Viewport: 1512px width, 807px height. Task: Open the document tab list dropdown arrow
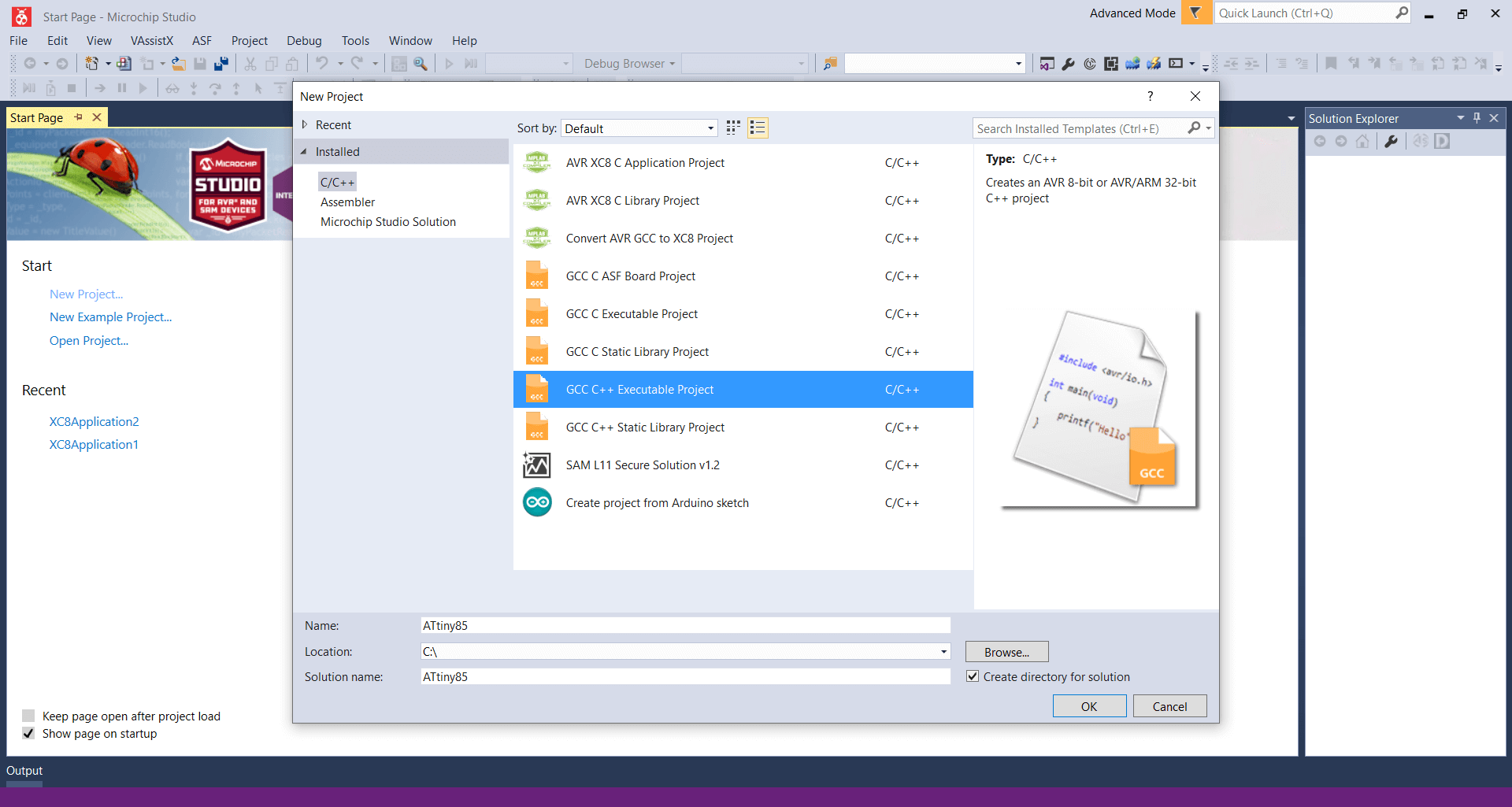coord(1291,118)
